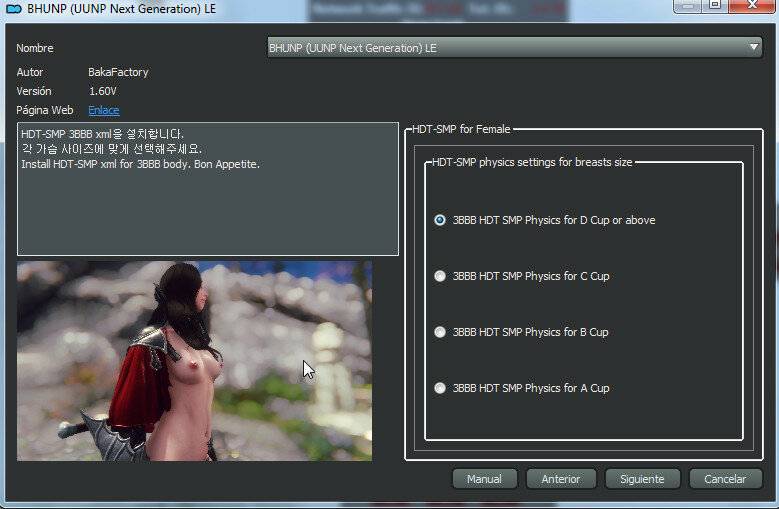Click the Autor label
This screenshot has height=509, width=779.
point(30,72)
